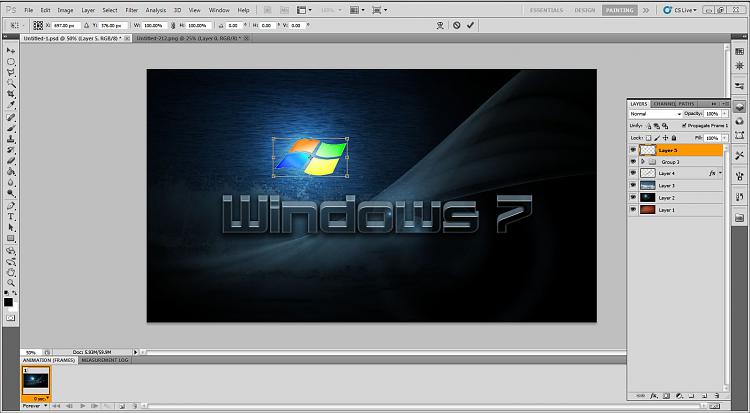Open the blend mode Normal dropdown
This screenshot has width=750, height=413.
(655, 114)
